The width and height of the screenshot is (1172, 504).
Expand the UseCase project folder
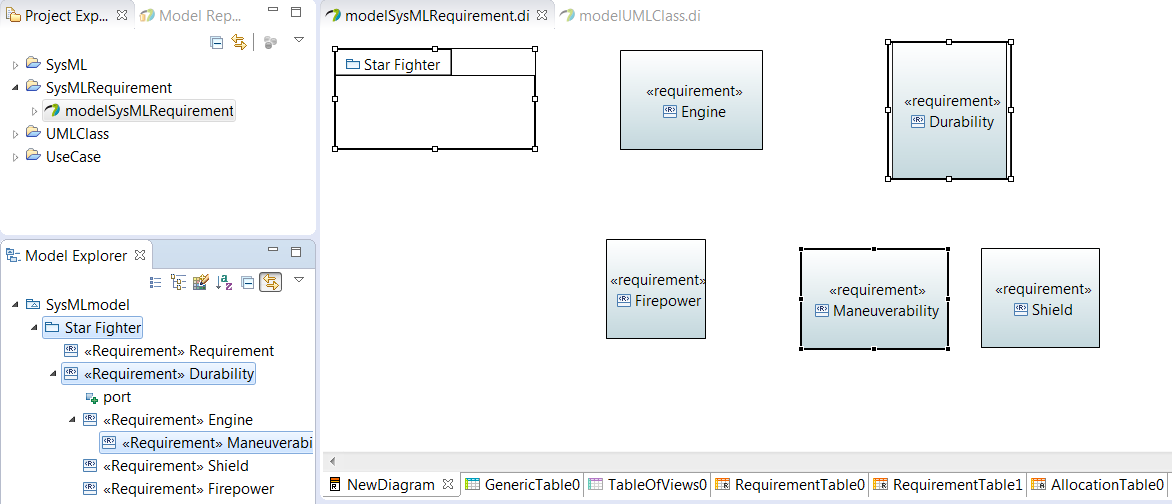pos(16,157)
